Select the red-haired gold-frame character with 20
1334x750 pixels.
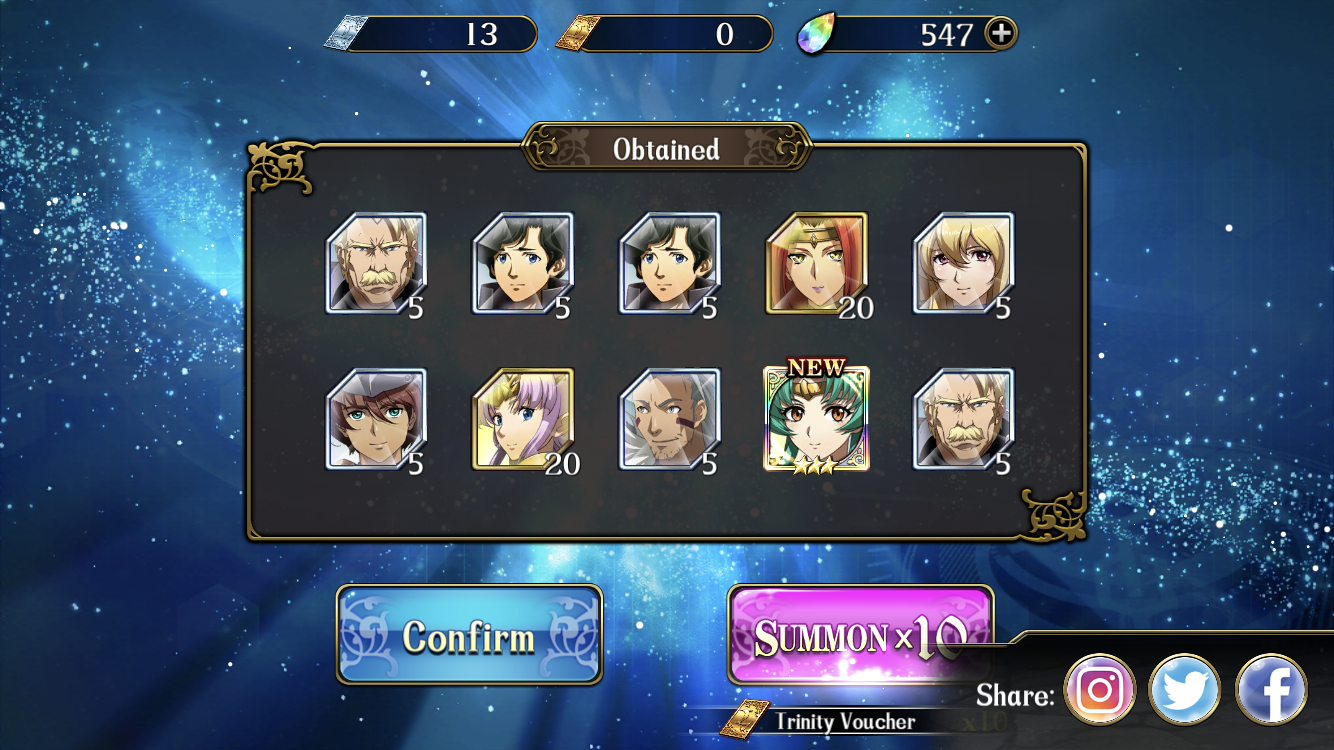[x=816, y=263]
